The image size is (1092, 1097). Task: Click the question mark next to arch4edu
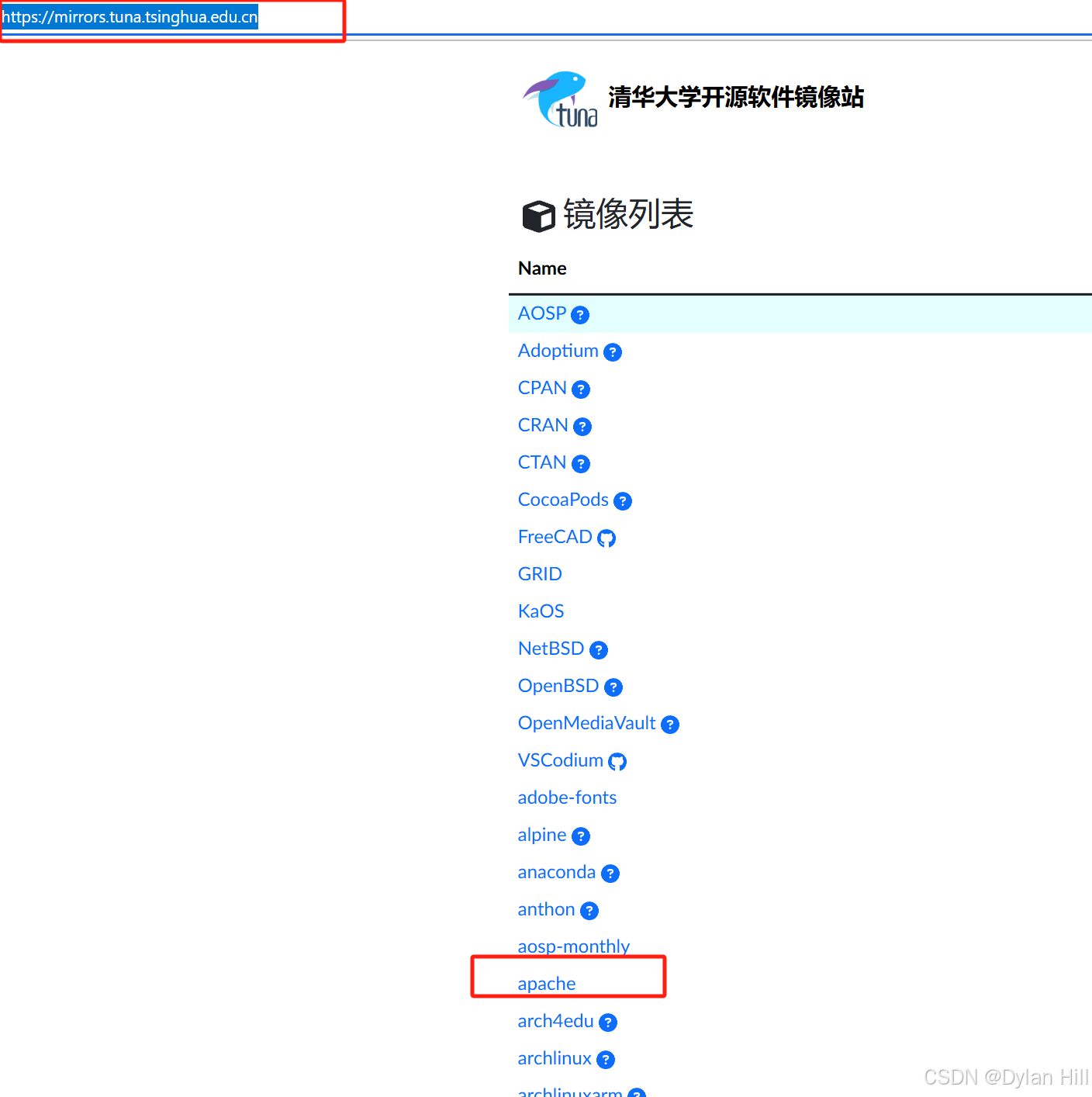(608, 1023)
